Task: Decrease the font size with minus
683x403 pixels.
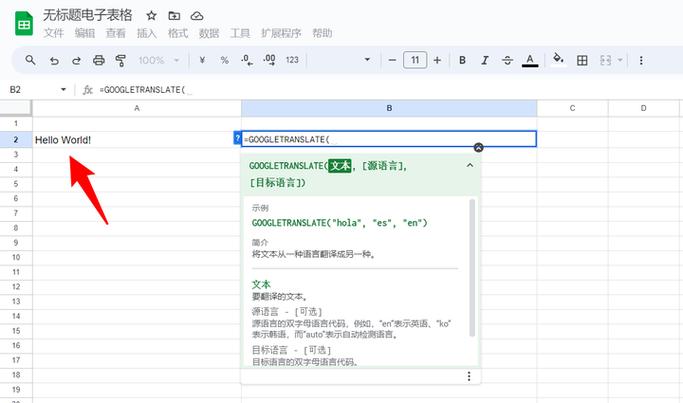Action: (x=392, y=60)
